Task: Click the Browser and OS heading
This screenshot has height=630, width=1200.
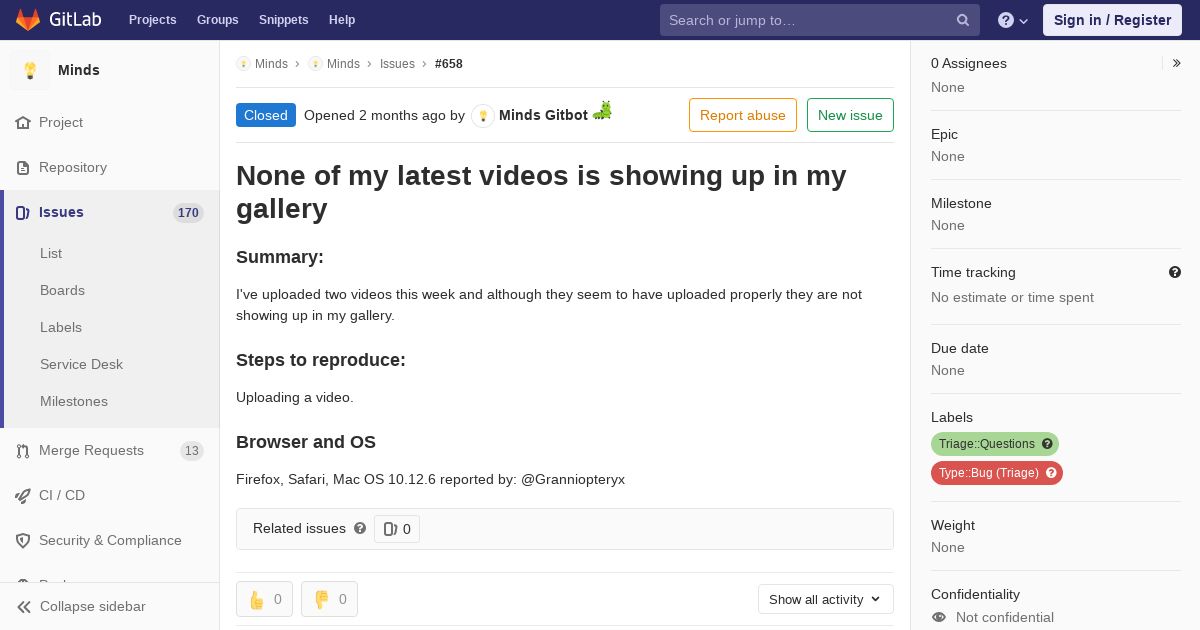Action: tap(306, 442)
